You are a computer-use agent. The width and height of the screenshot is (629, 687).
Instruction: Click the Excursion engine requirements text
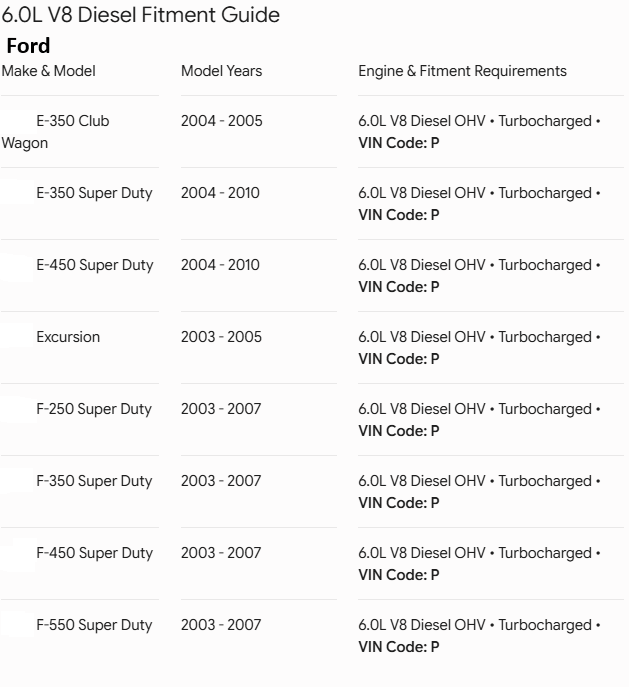479,348
